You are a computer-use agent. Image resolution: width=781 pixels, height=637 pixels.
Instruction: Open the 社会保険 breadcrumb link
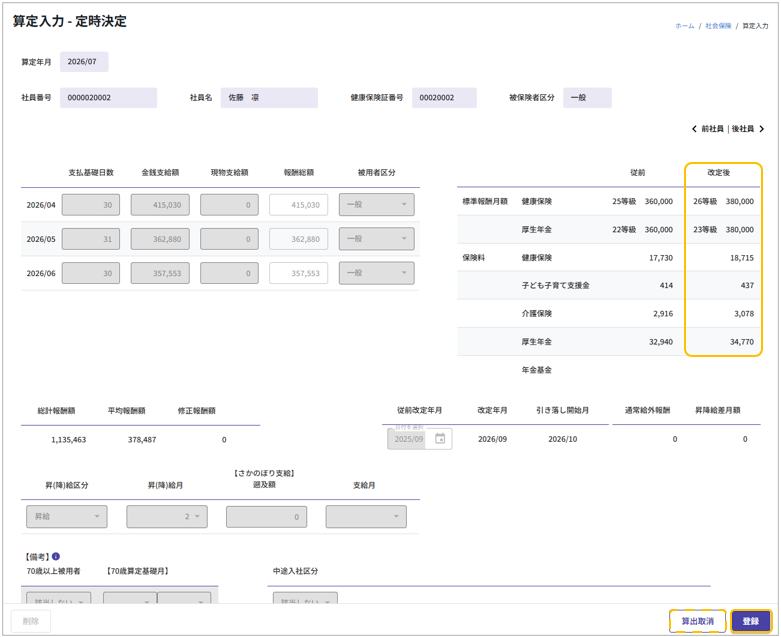click(718, 26)
